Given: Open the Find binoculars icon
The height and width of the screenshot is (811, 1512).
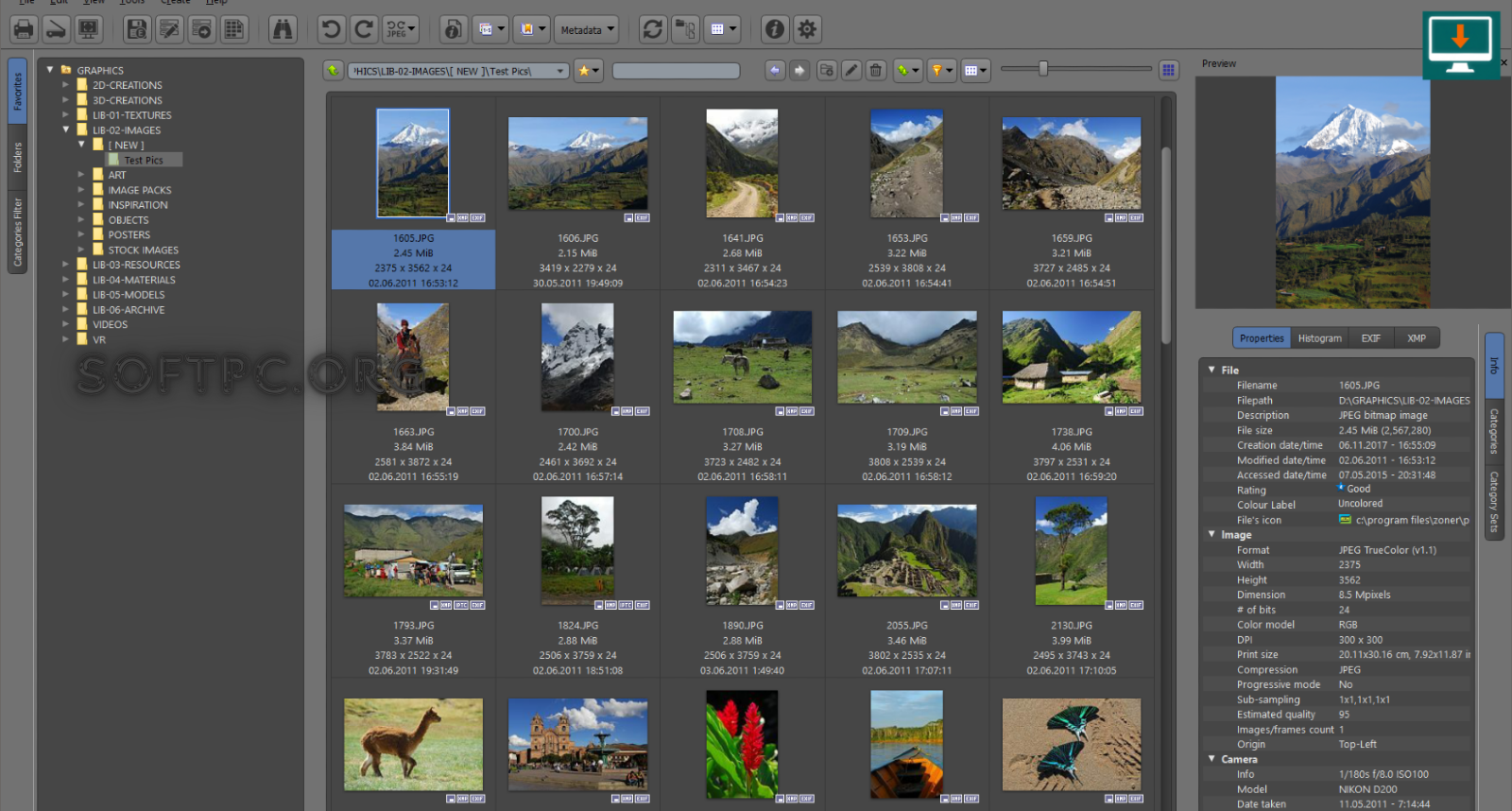Looking at the screenshot, I should coord(283,29).
